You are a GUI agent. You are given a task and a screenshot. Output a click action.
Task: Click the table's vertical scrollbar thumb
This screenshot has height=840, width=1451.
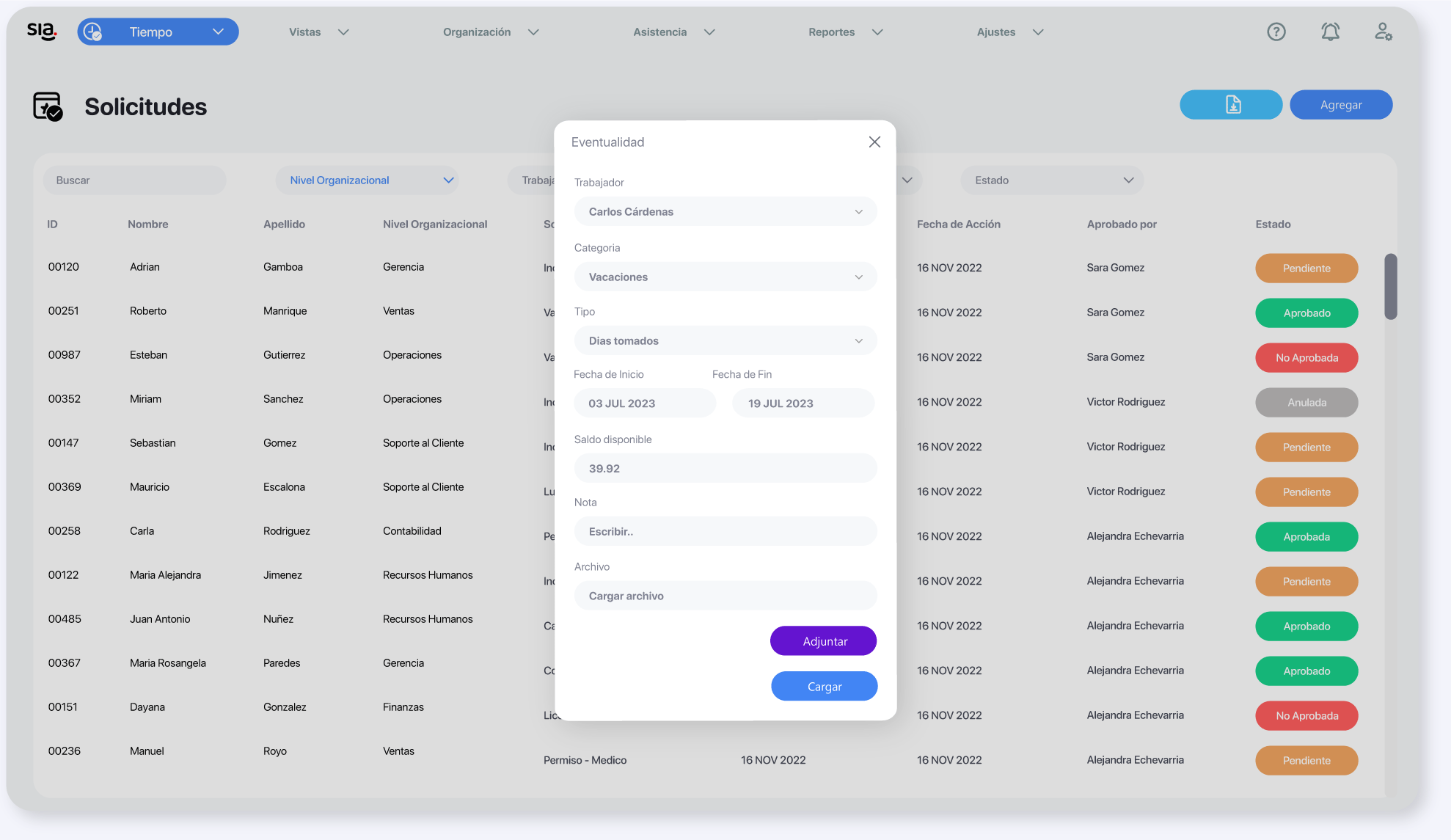[1390, 286]
